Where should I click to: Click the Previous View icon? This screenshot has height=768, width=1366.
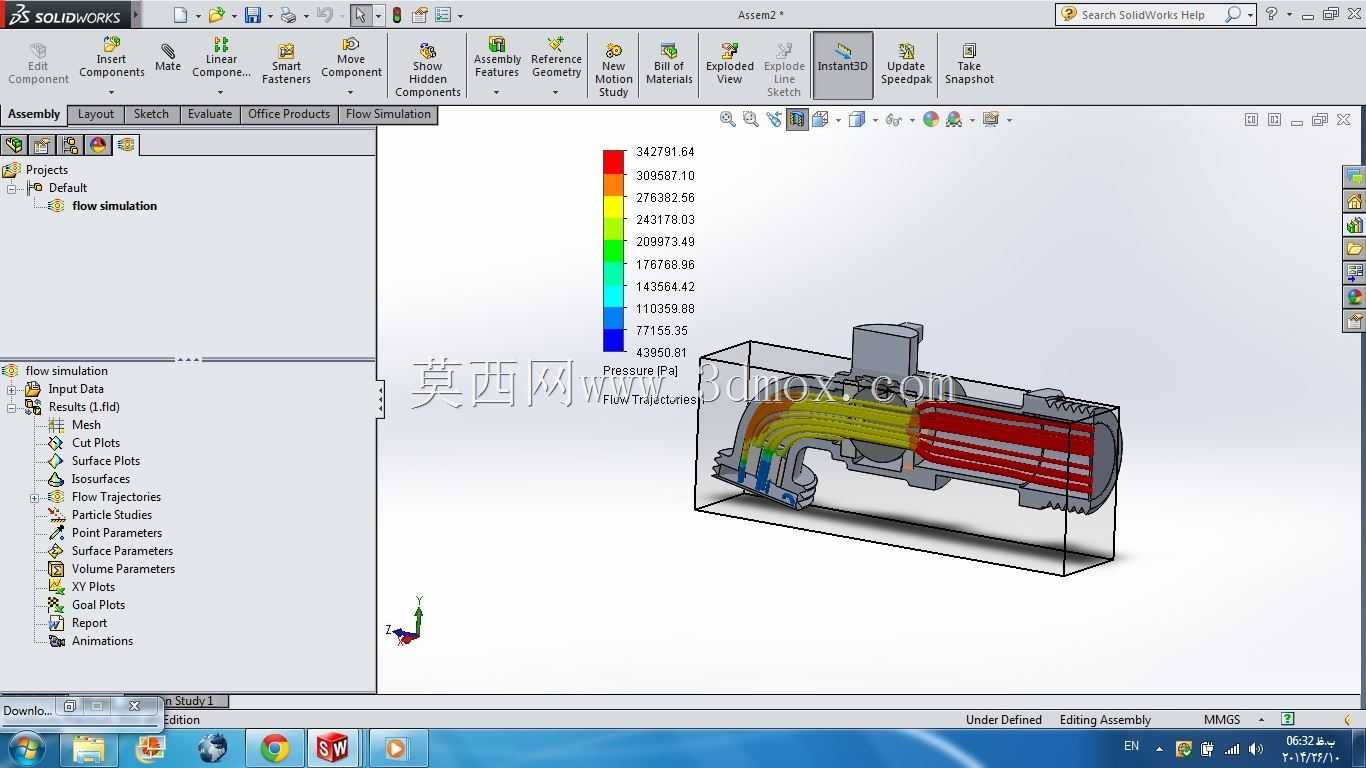tap(774, 119)
